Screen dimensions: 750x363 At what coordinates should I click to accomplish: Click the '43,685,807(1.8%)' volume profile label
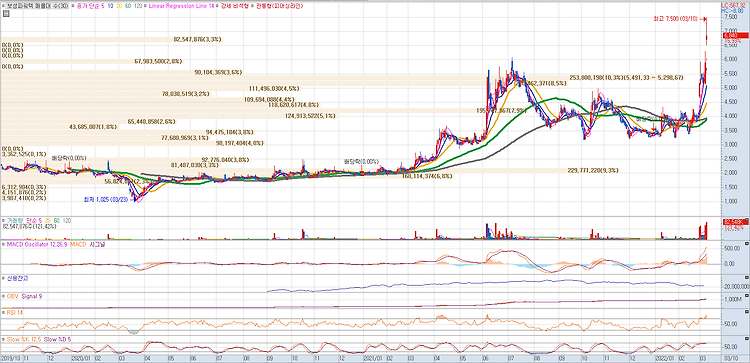[x=93, y=127]
